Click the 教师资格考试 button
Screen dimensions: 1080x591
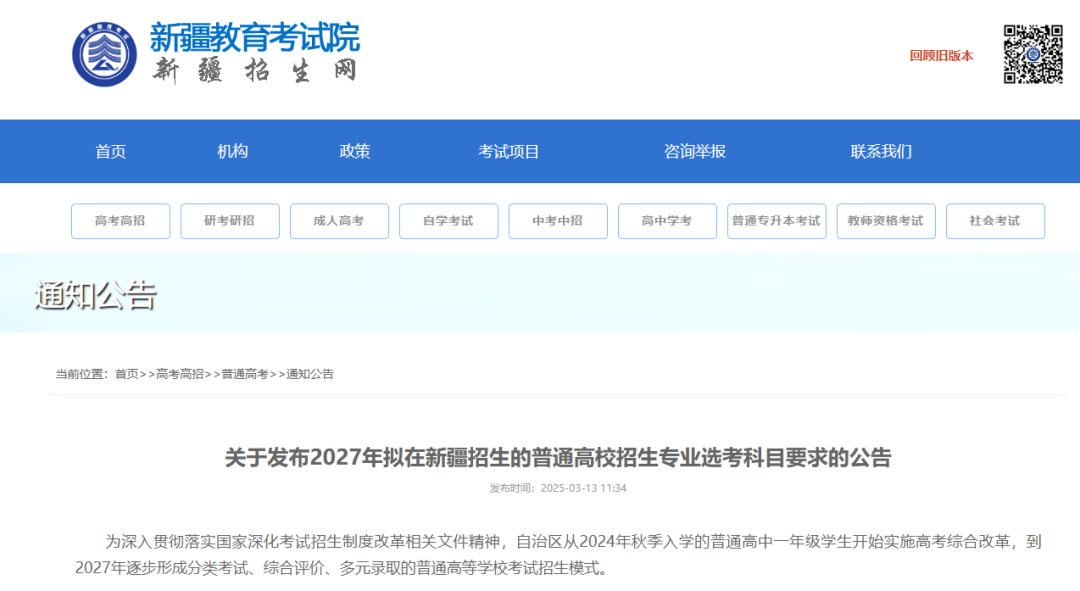click(886, 221)
